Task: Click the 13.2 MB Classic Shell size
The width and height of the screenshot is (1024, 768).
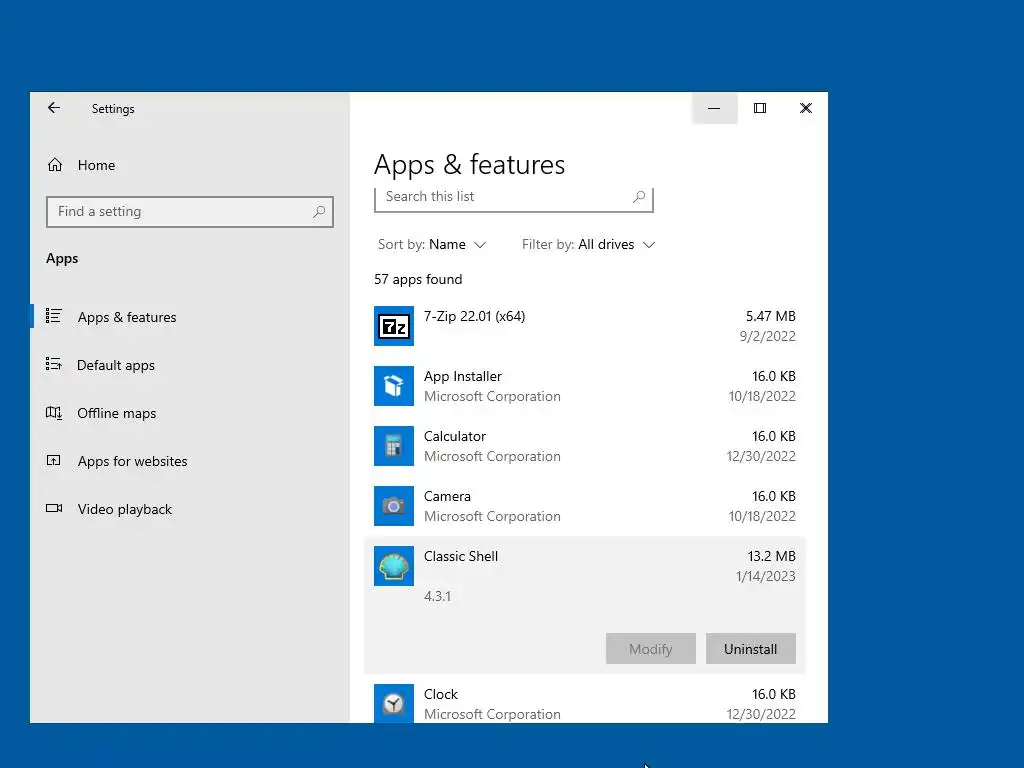Action: coord(771,556)
